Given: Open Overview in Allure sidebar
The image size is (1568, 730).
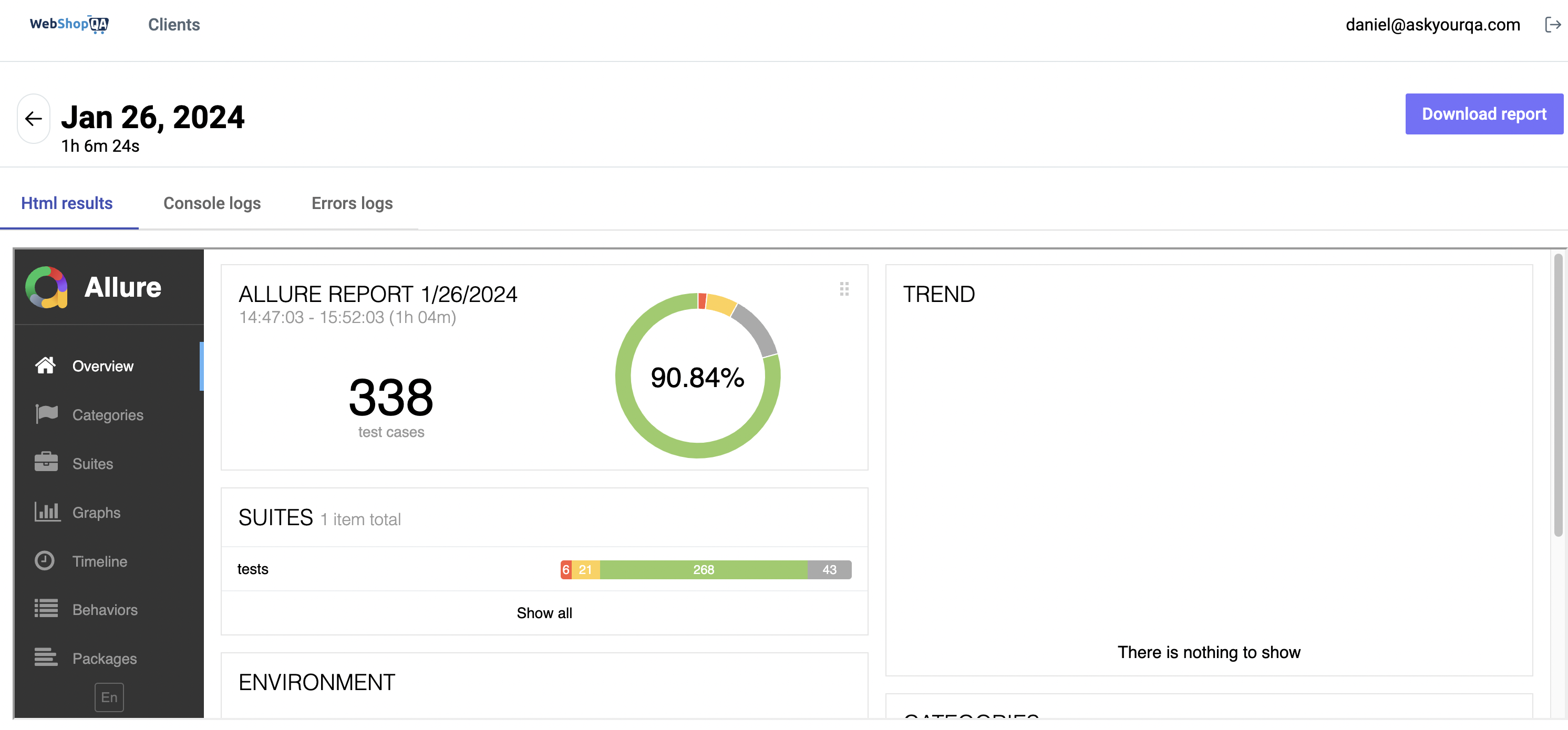Looking at the screenshot, I should 108,366.
